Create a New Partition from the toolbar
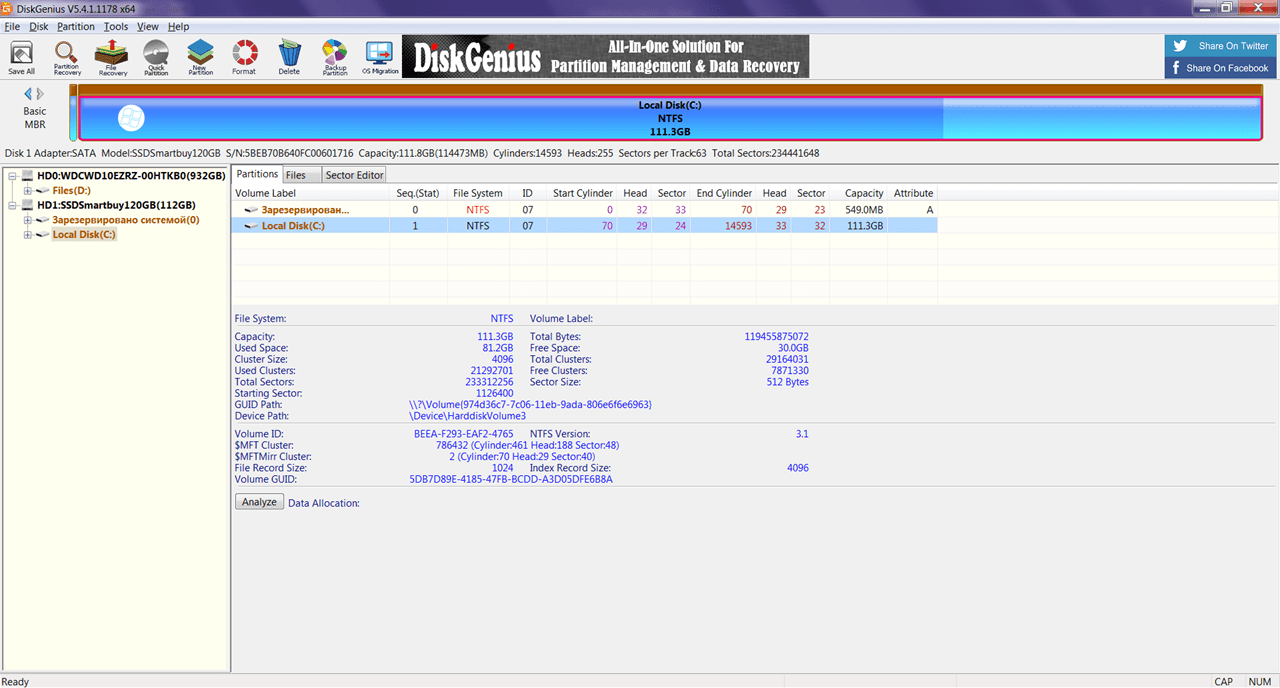This screenshot has height=688, width=1280. 201,58
